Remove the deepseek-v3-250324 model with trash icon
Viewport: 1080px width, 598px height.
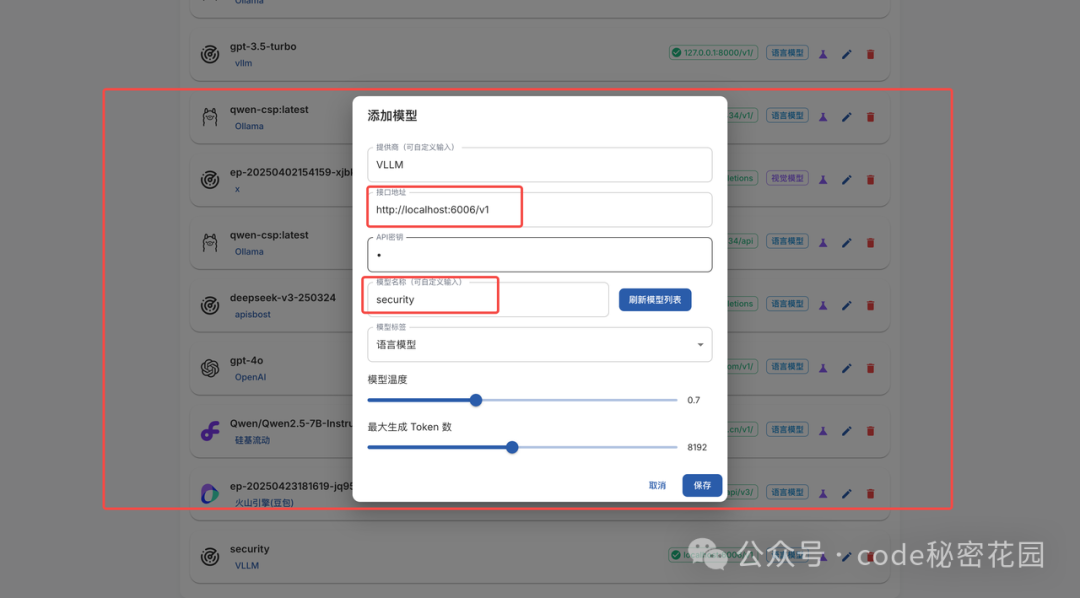pyautogui.click(x=870, y=305)
